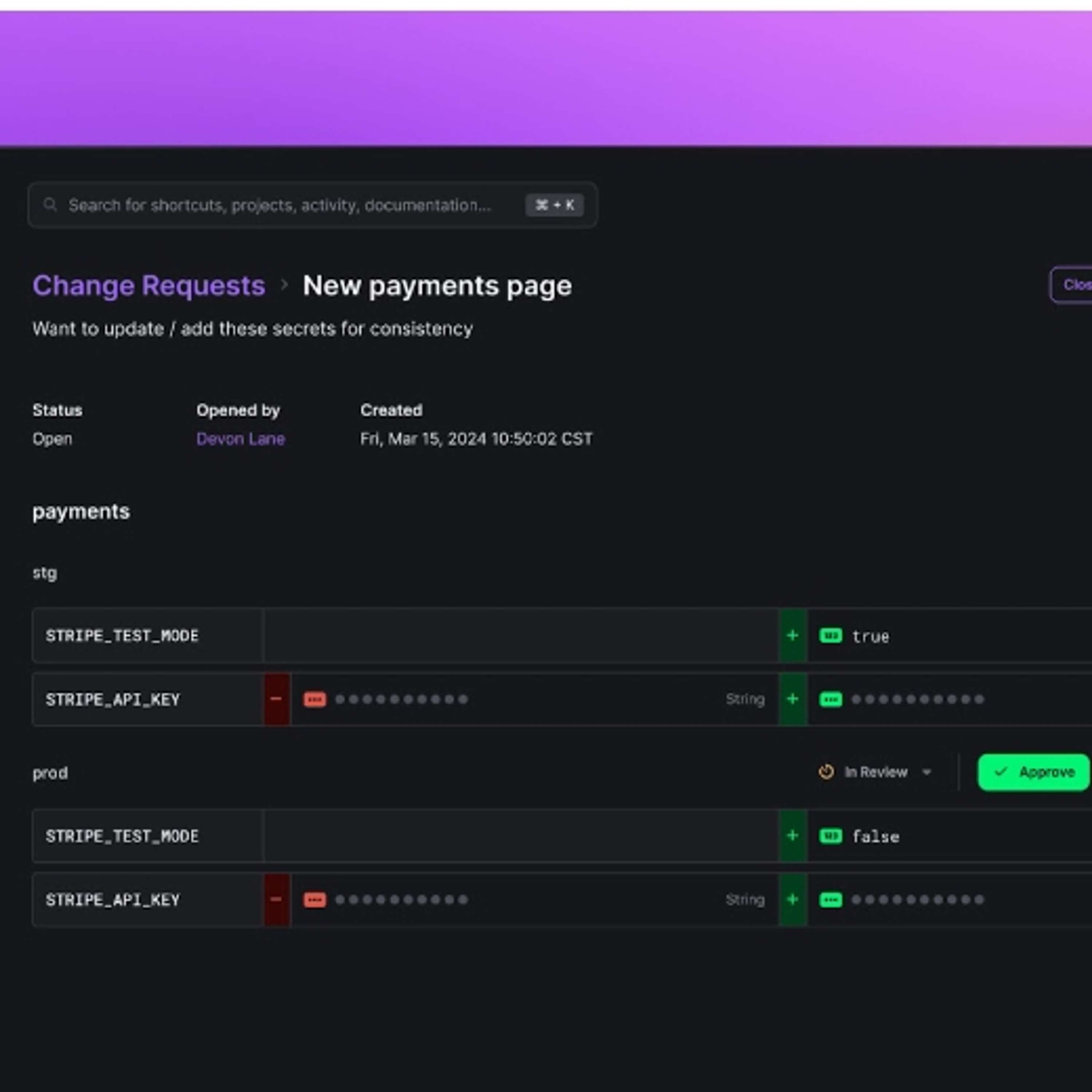
Task: Approve the prod change request
Action: pos(1033,772)
